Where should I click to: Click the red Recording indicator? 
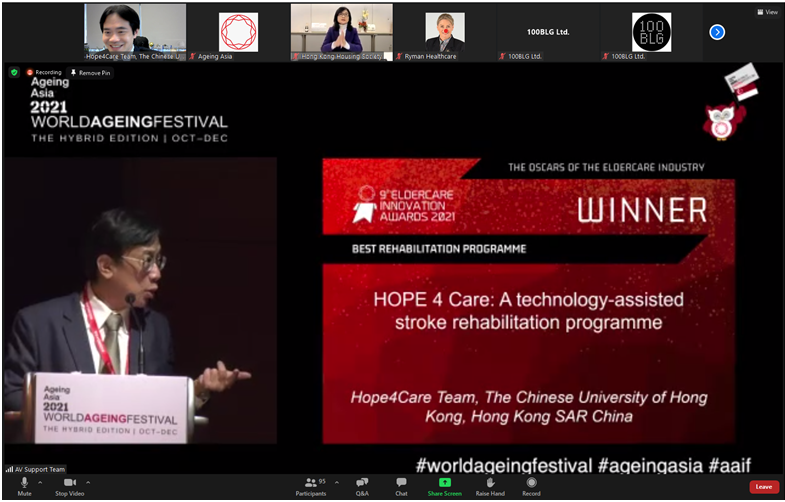click(44, 73)
